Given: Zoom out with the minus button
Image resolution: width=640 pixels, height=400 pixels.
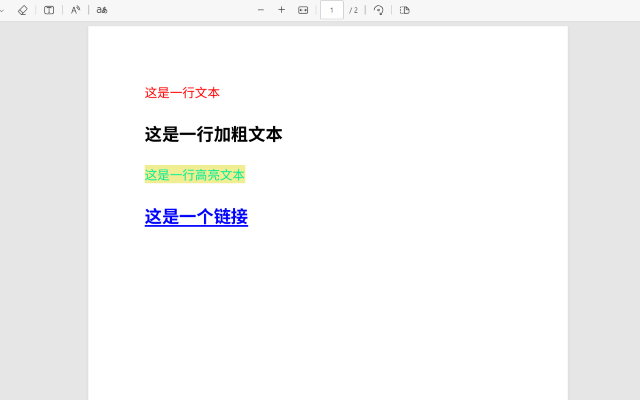Looking at the screenshot, I should (x=261, y=10).
